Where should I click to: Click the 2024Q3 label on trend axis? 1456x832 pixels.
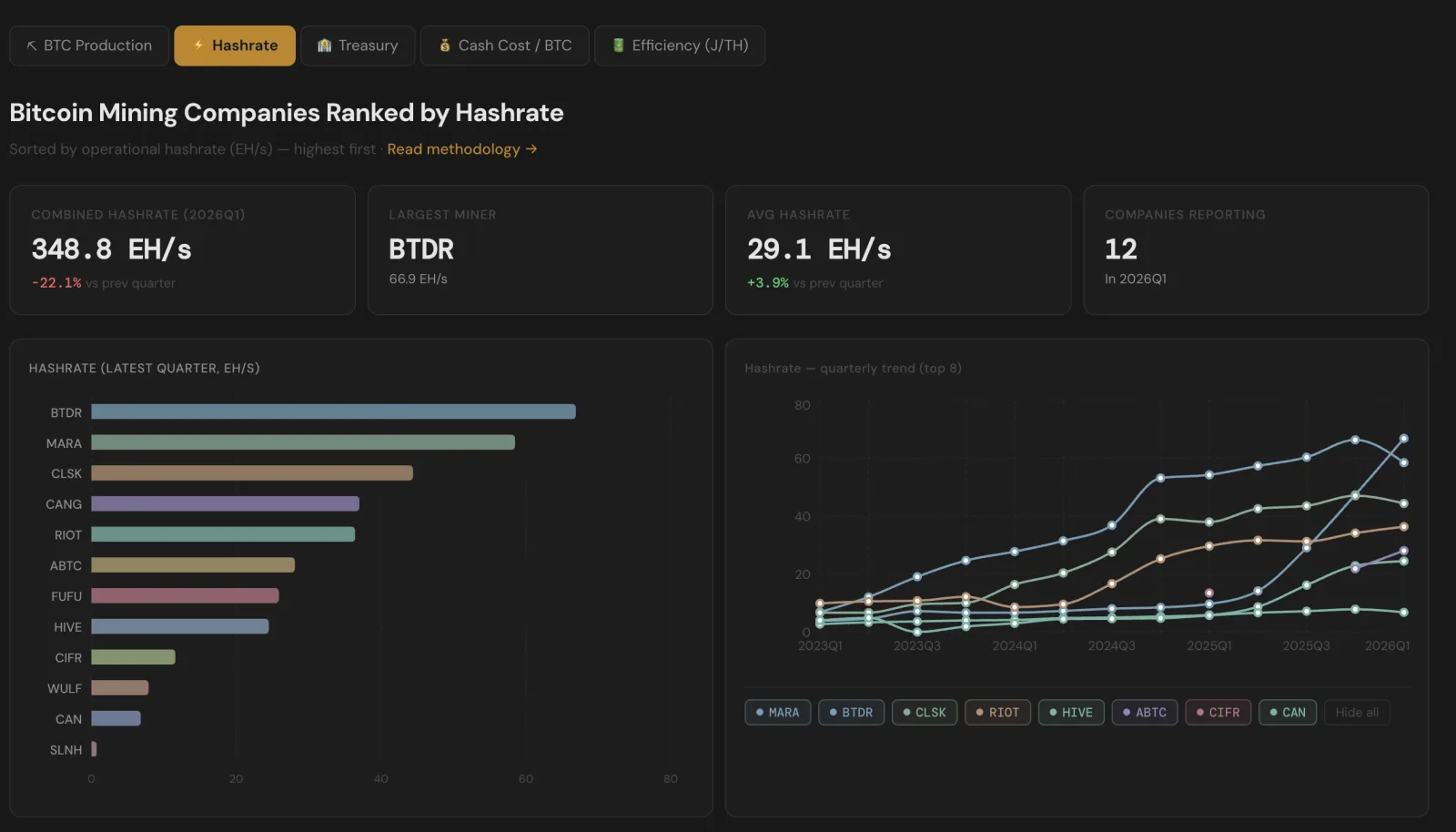tap(1111, 646)
